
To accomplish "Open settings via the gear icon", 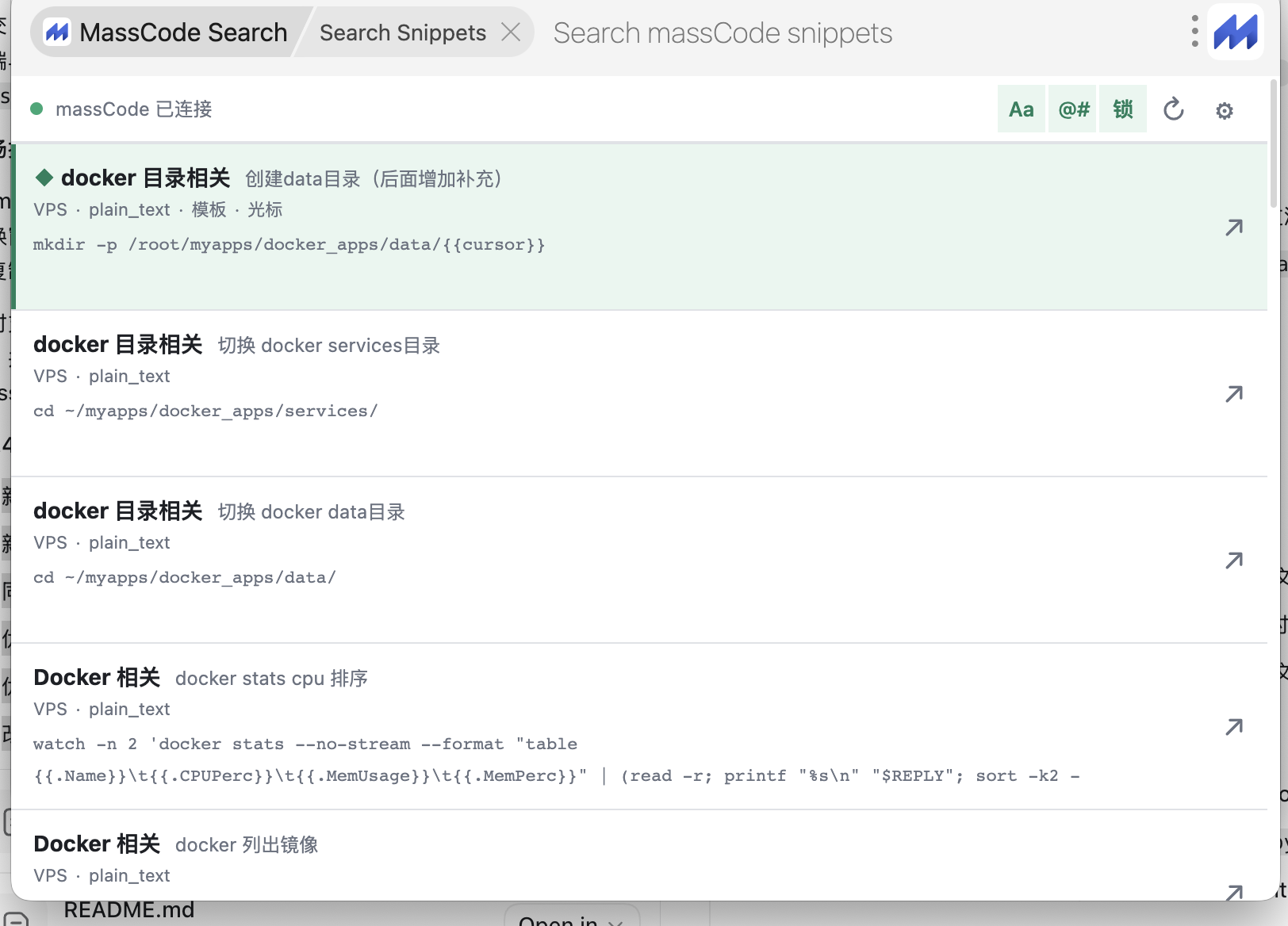I will click(1225, 110).
